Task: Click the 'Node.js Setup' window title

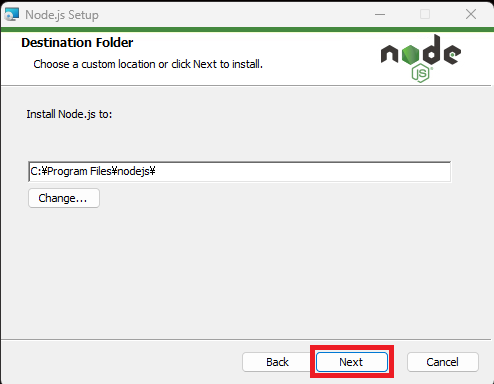Action: (62, 15)
